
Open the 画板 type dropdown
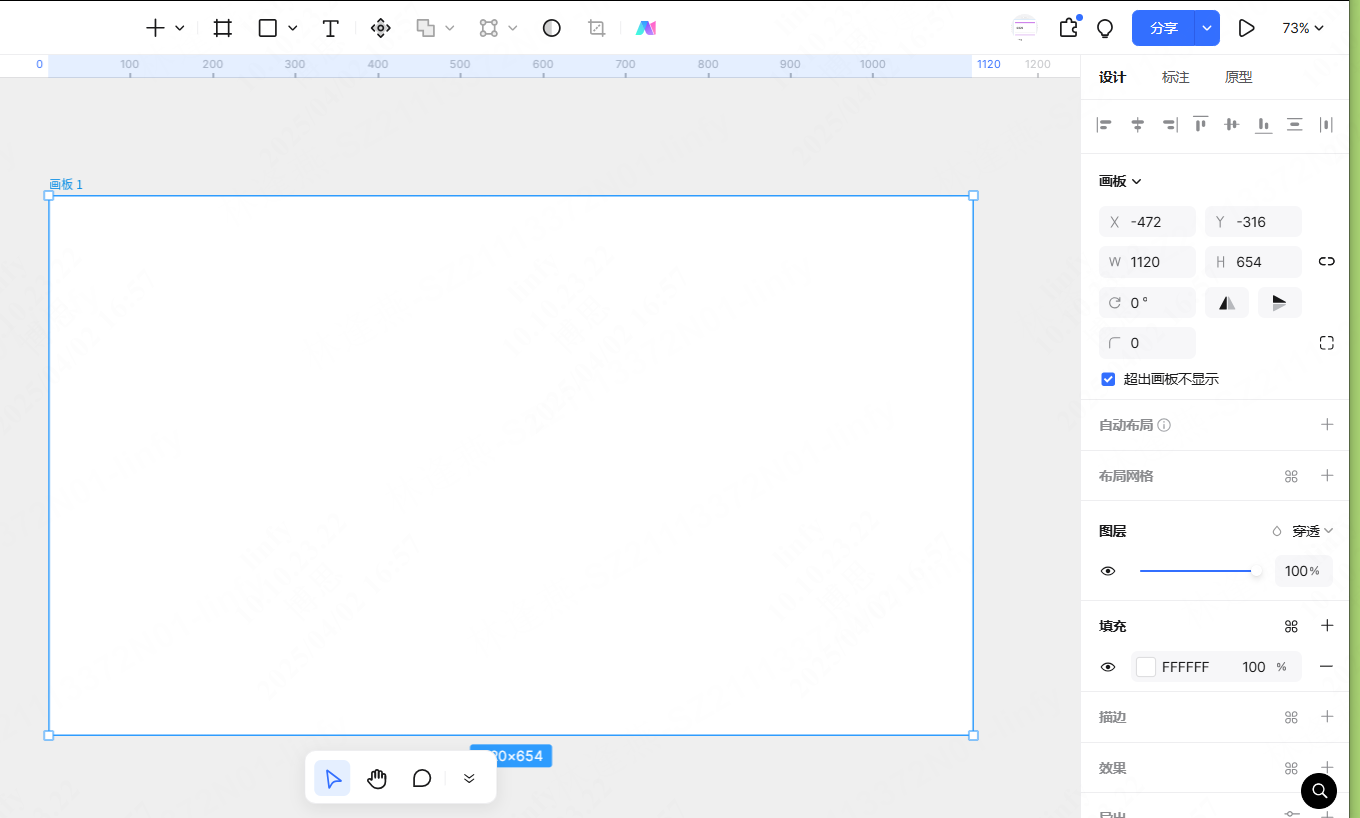tap(1120, 181)
